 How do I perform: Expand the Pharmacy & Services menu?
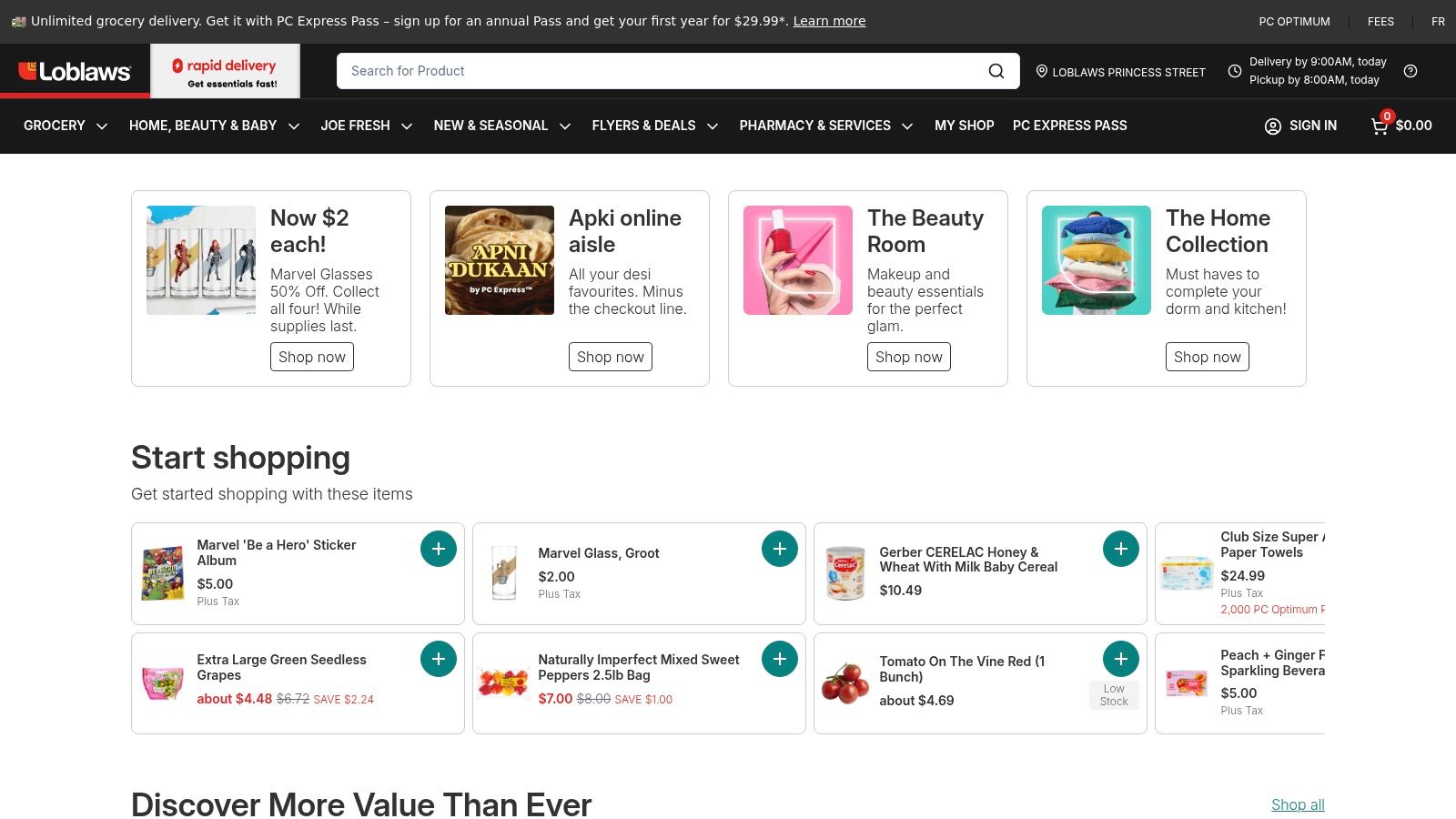tap(825, 126)
